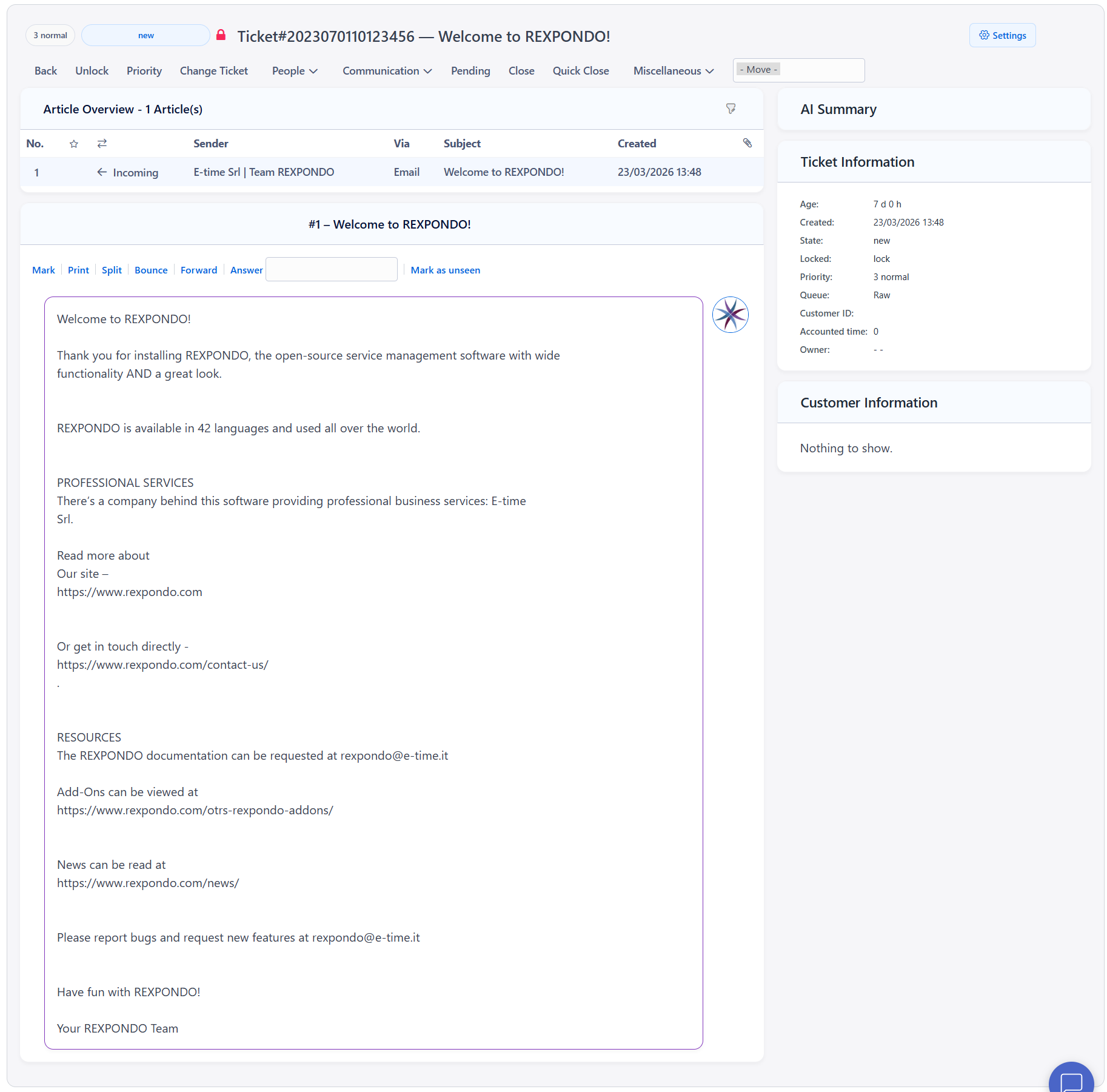Expand the Communication menu
1107x1092 pixels.
click(387, 71)
